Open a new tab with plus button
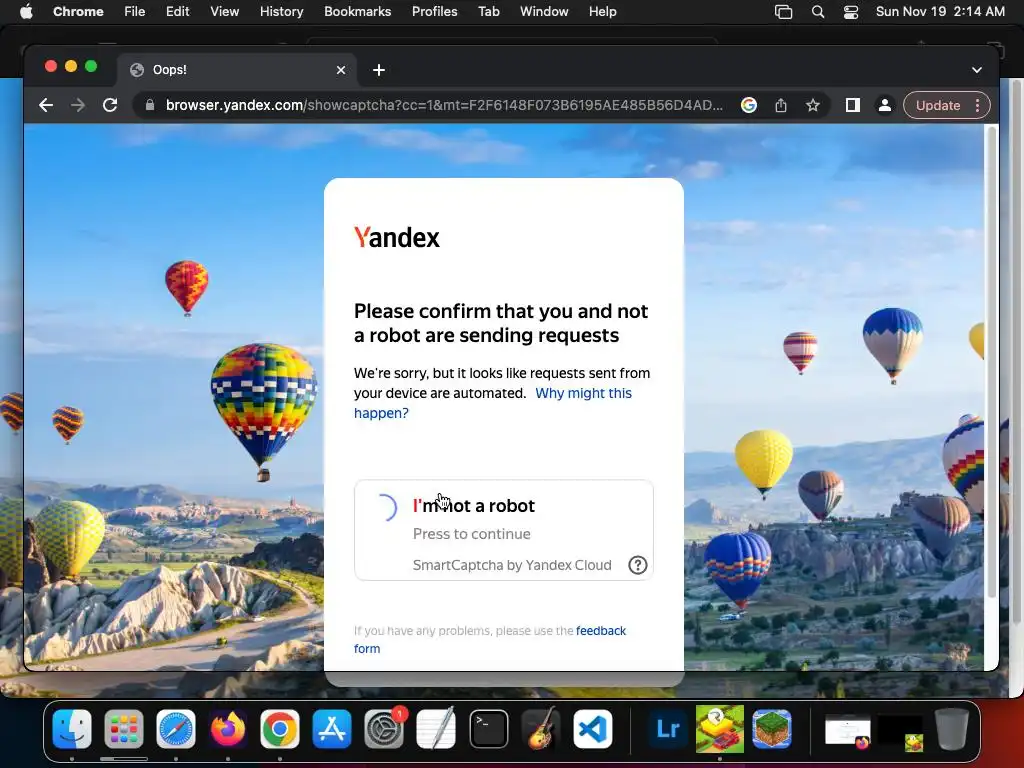The image size is (1024, 768). pyautogui.click(x=379, y=70)
